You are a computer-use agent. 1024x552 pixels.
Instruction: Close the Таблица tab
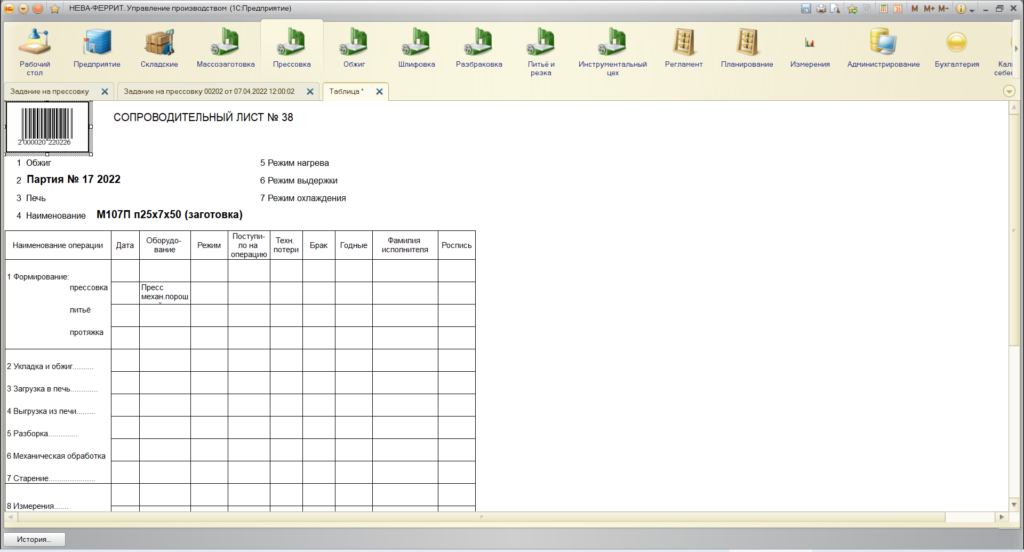(x=379, y=91)
